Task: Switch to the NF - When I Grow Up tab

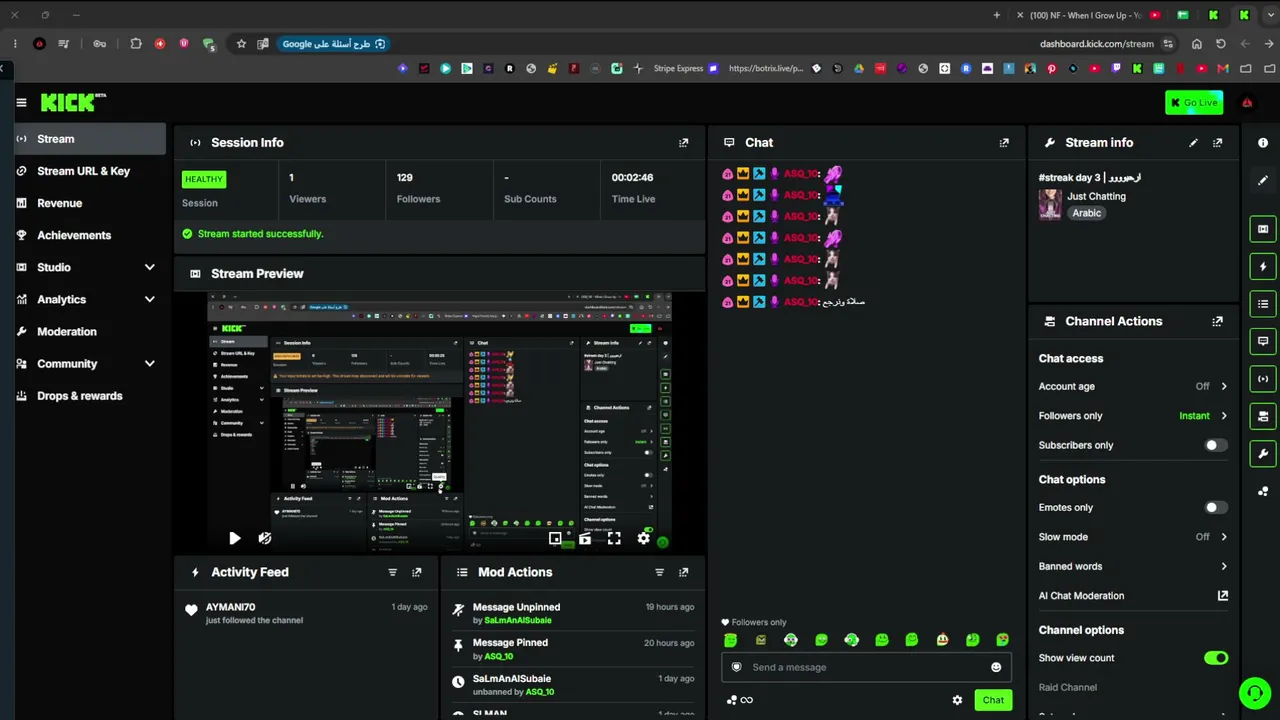Action: [1085, 15]
